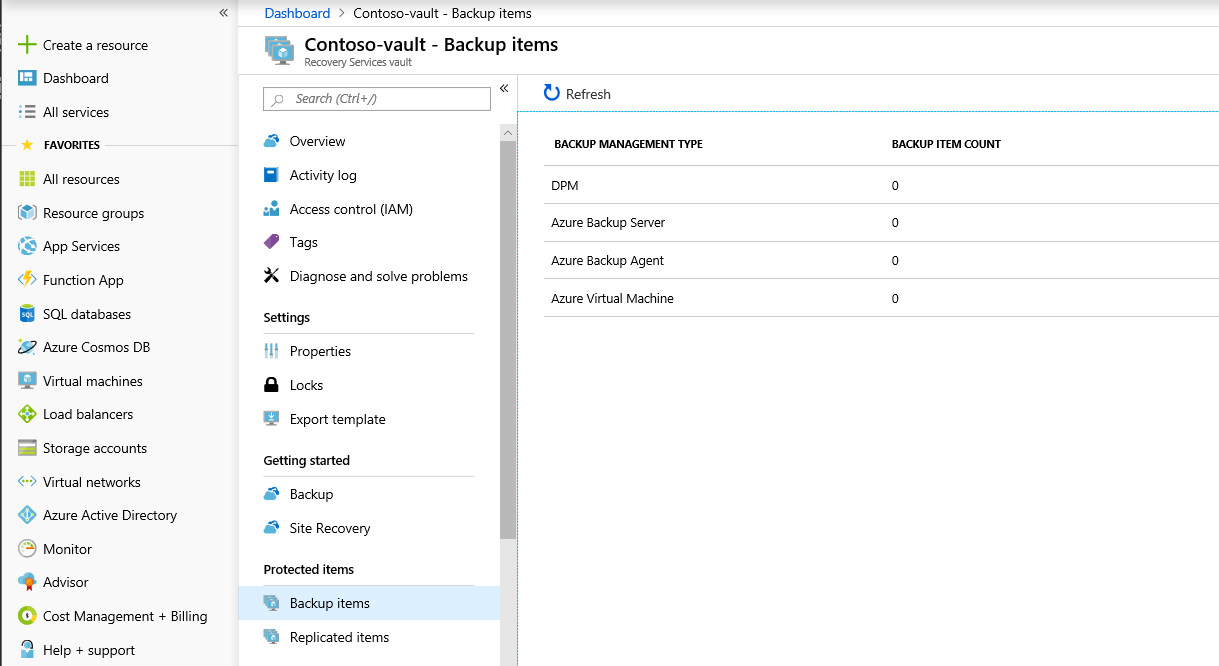Click the Locks padlock icon

point(271,385)
